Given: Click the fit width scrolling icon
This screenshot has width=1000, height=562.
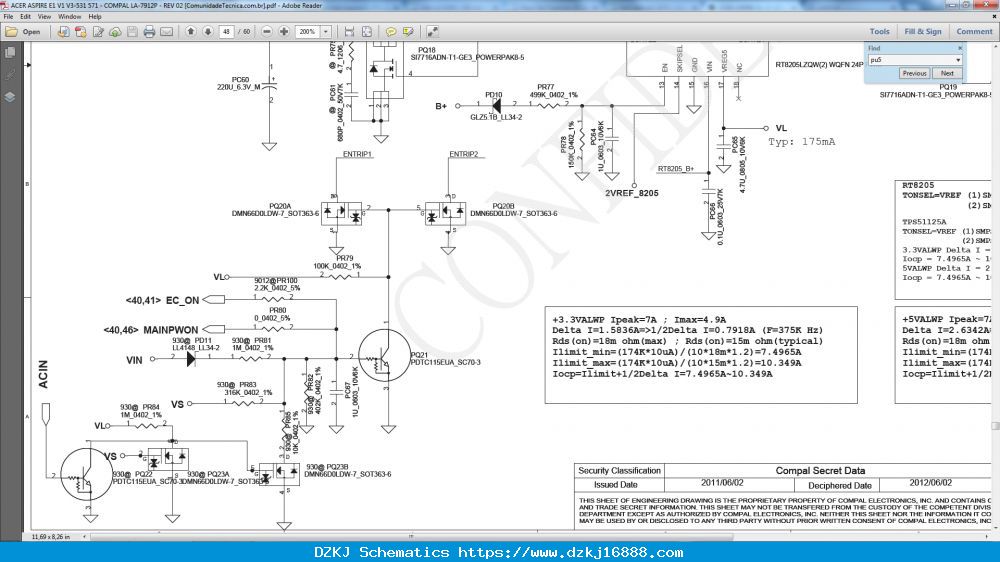Looking at the screenshot, I should tap(349, 31).
